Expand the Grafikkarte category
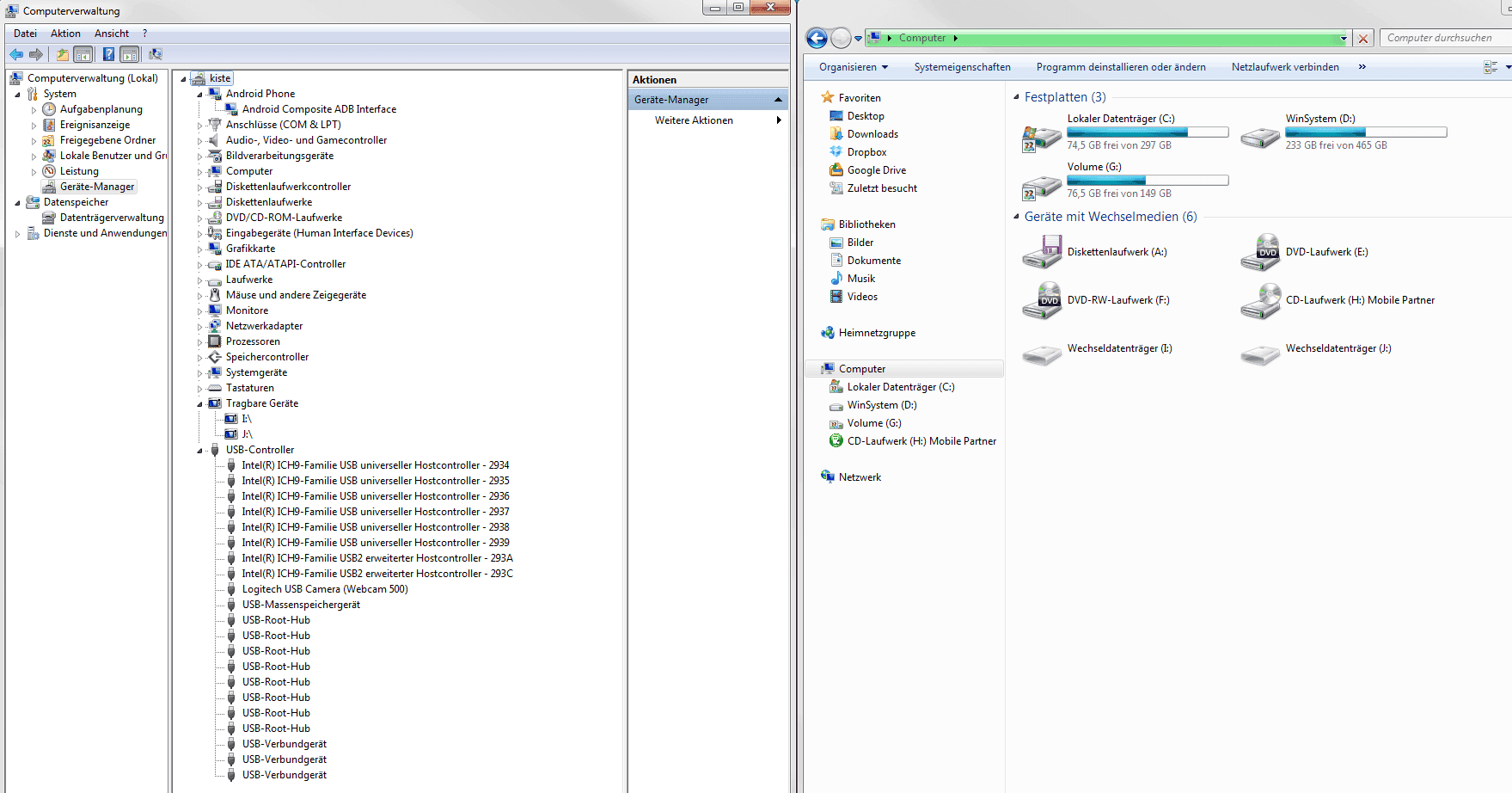This screenshot has height=793, width=1512. (x=199, y=249)
